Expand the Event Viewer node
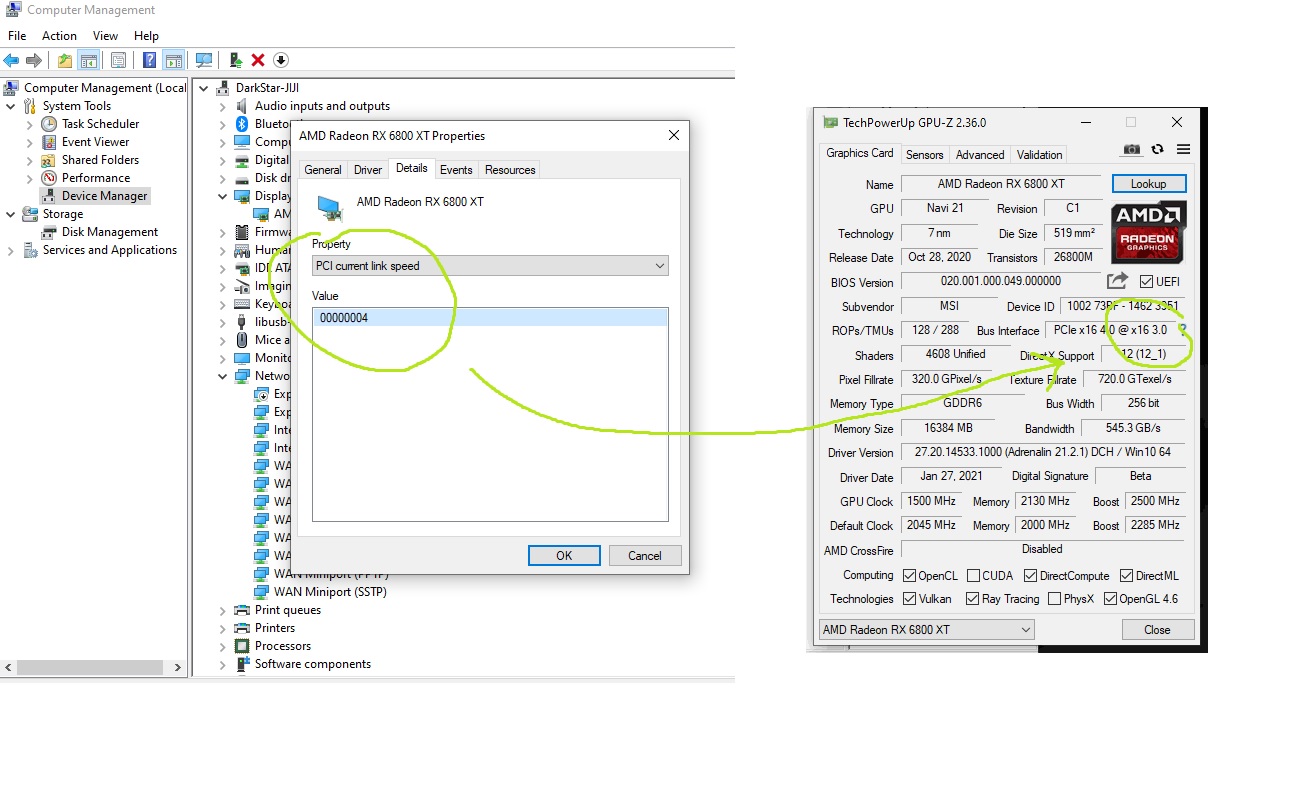The width and height of the screenshot is (1307, 809). (x=29, y=142)
